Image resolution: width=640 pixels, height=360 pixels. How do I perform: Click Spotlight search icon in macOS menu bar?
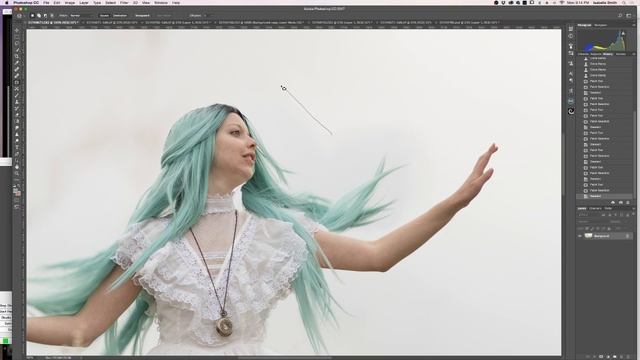coord(624,2)
